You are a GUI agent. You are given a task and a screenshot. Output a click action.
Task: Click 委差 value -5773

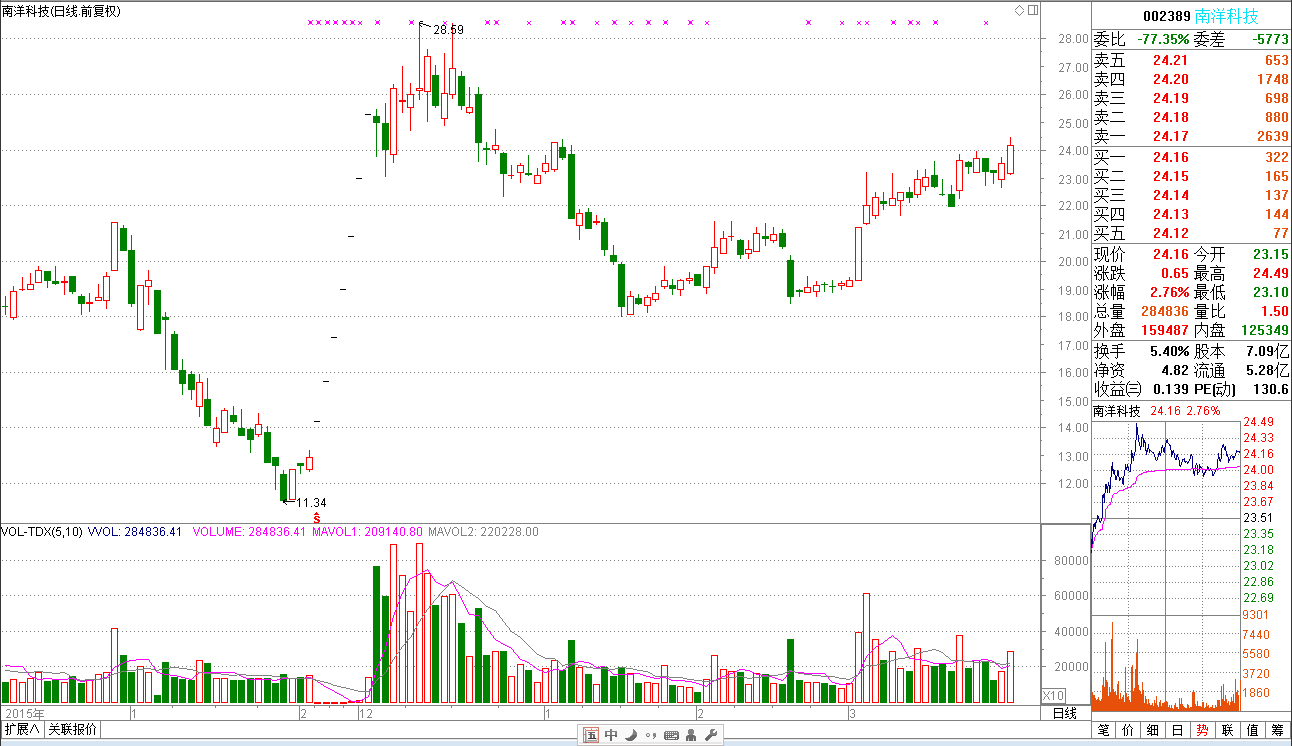pos(1271,40)
